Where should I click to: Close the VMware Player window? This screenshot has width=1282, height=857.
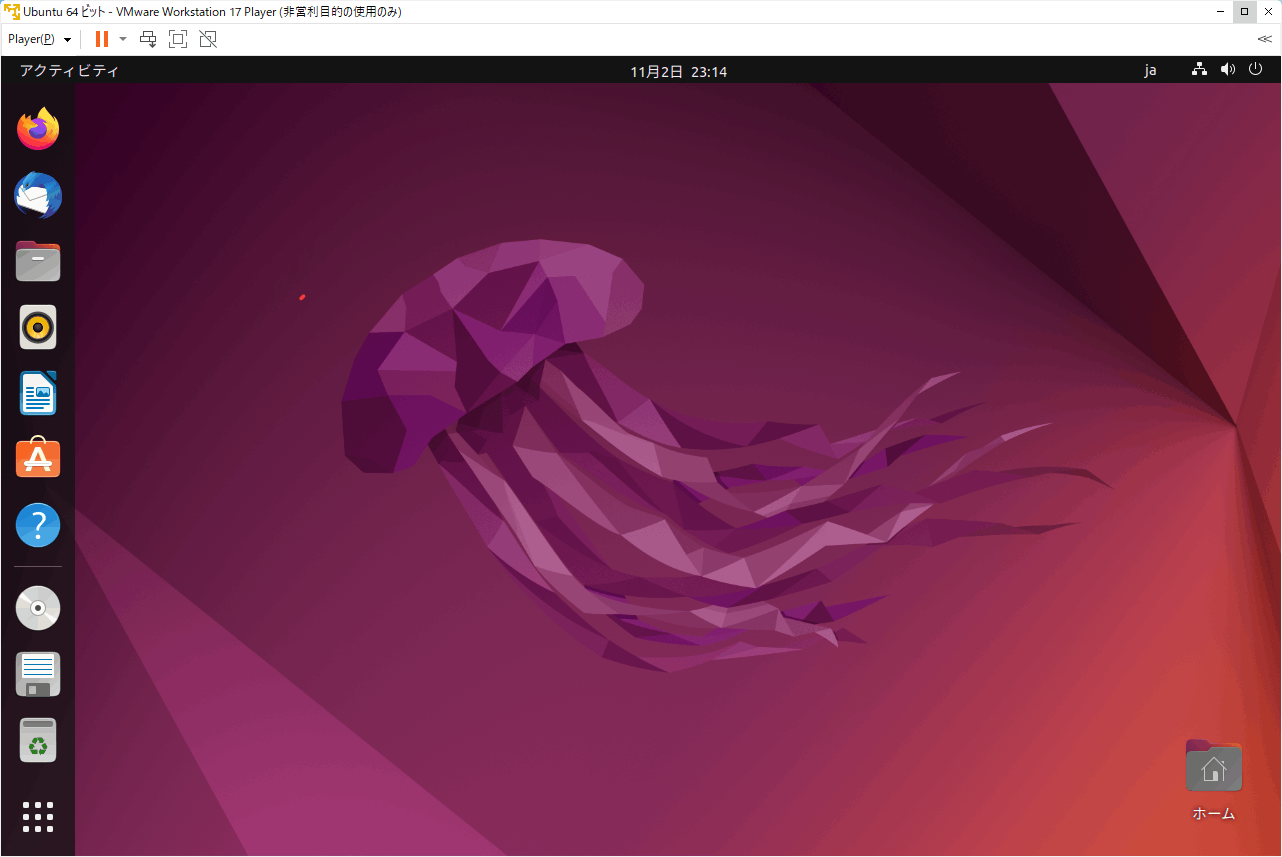1268,12
